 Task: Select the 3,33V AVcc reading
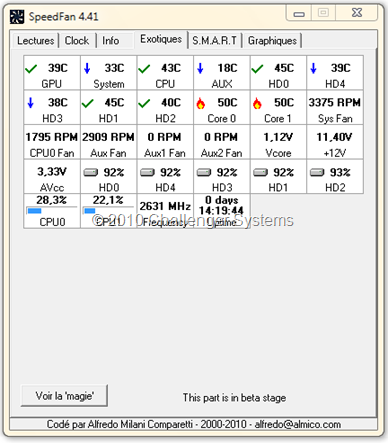[52, 177]
